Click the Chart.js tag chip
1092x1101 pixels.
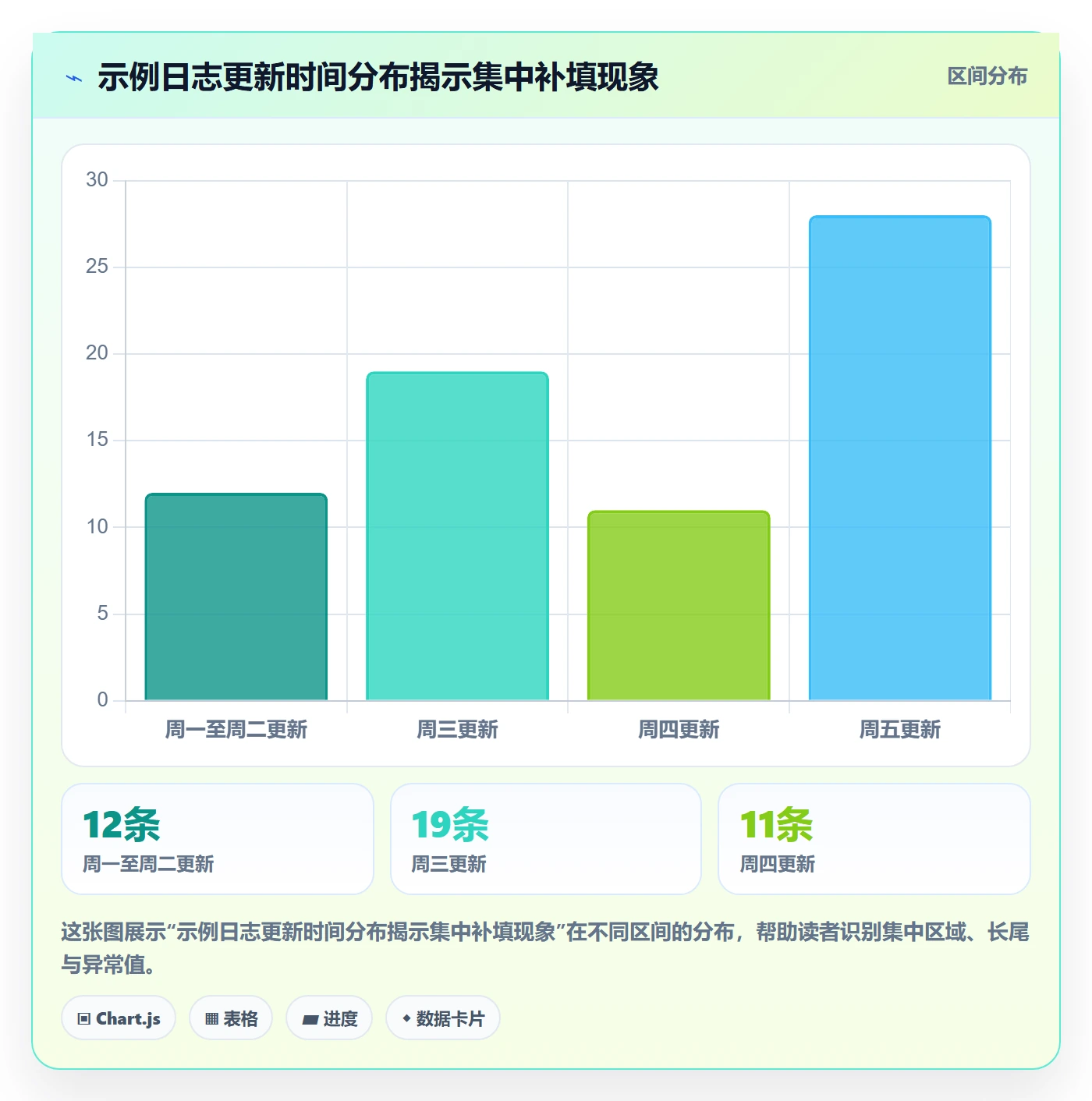119,1018
